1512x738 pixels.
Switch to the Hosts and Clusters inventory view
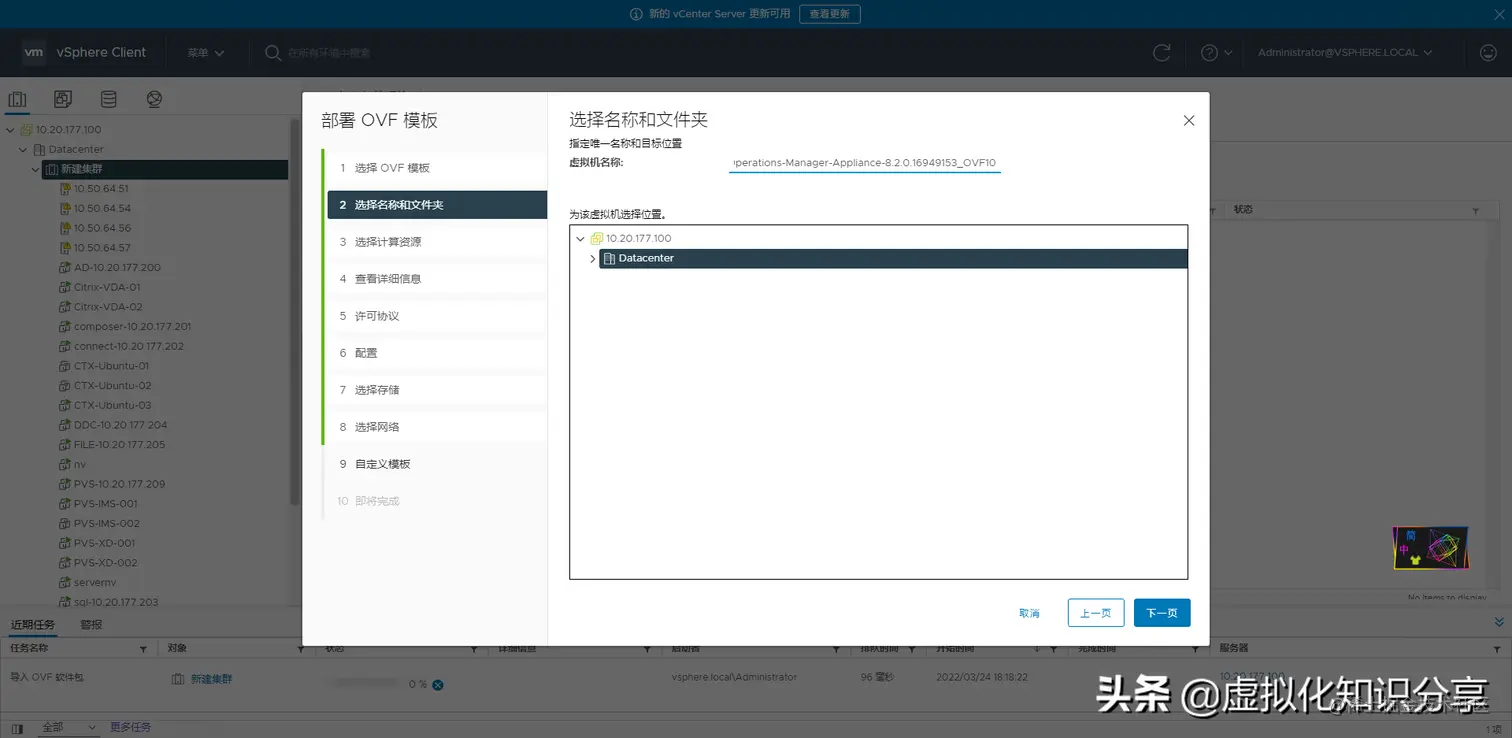pos(17,99)
